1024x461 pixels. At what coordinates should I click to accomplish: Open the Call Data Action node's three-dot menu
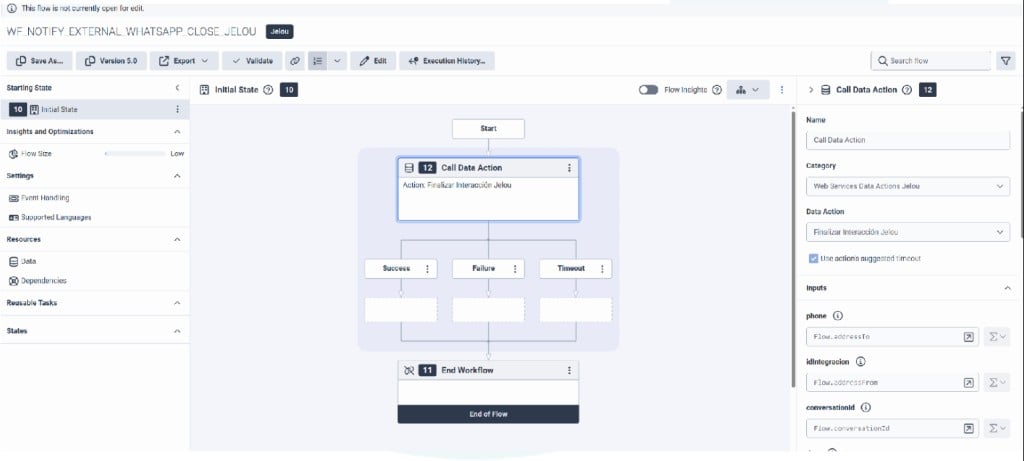[569, 168]
